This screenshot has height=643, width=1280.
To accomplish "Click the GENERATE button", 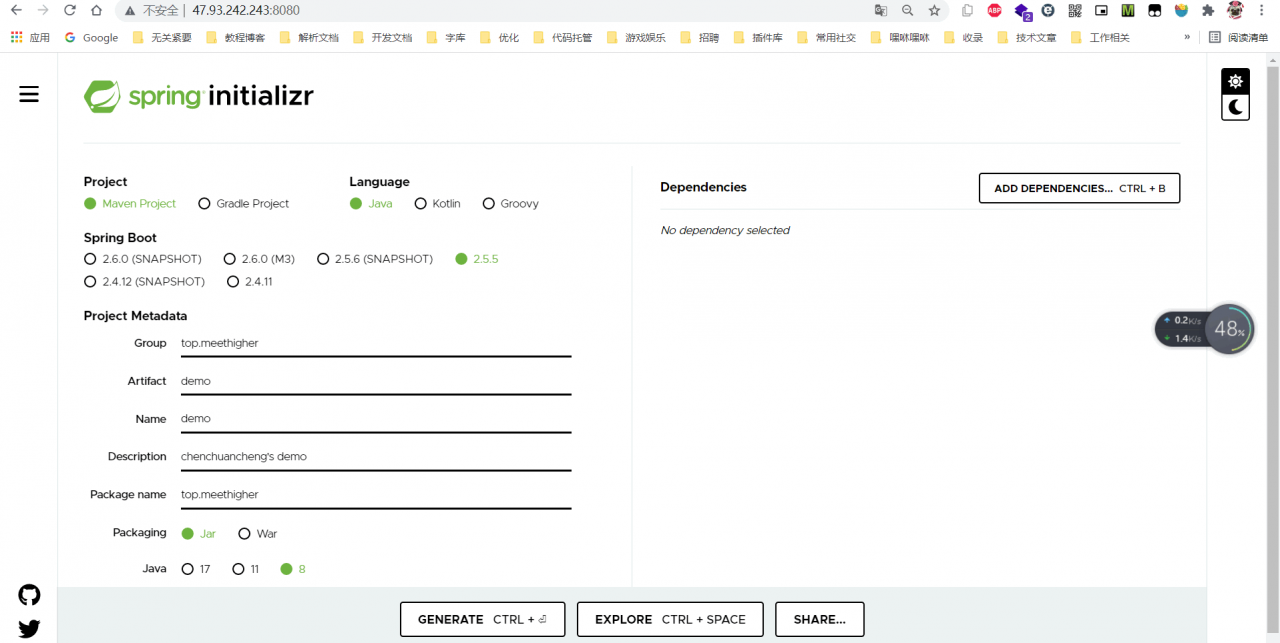I will (x=482, y=619).
